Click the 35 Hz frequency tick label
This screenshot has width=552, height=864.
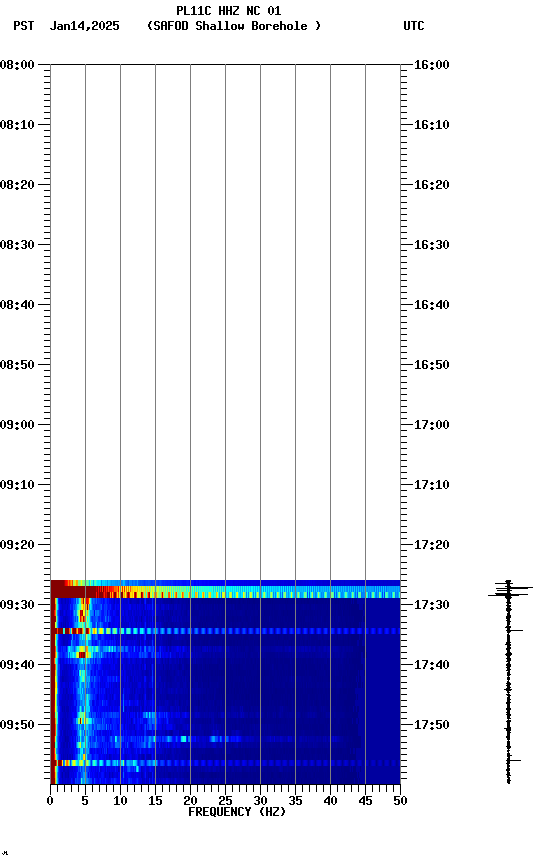click(x=295, y=801)
